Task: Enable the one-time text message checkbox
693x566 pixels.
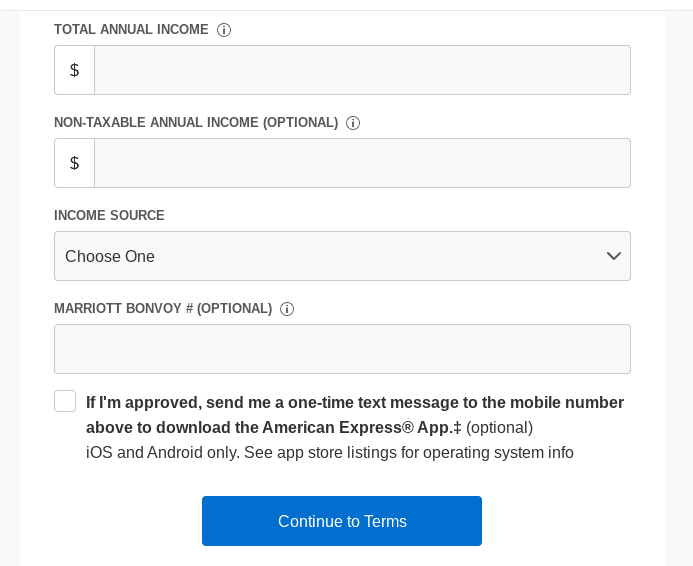Action: point(65,401)
